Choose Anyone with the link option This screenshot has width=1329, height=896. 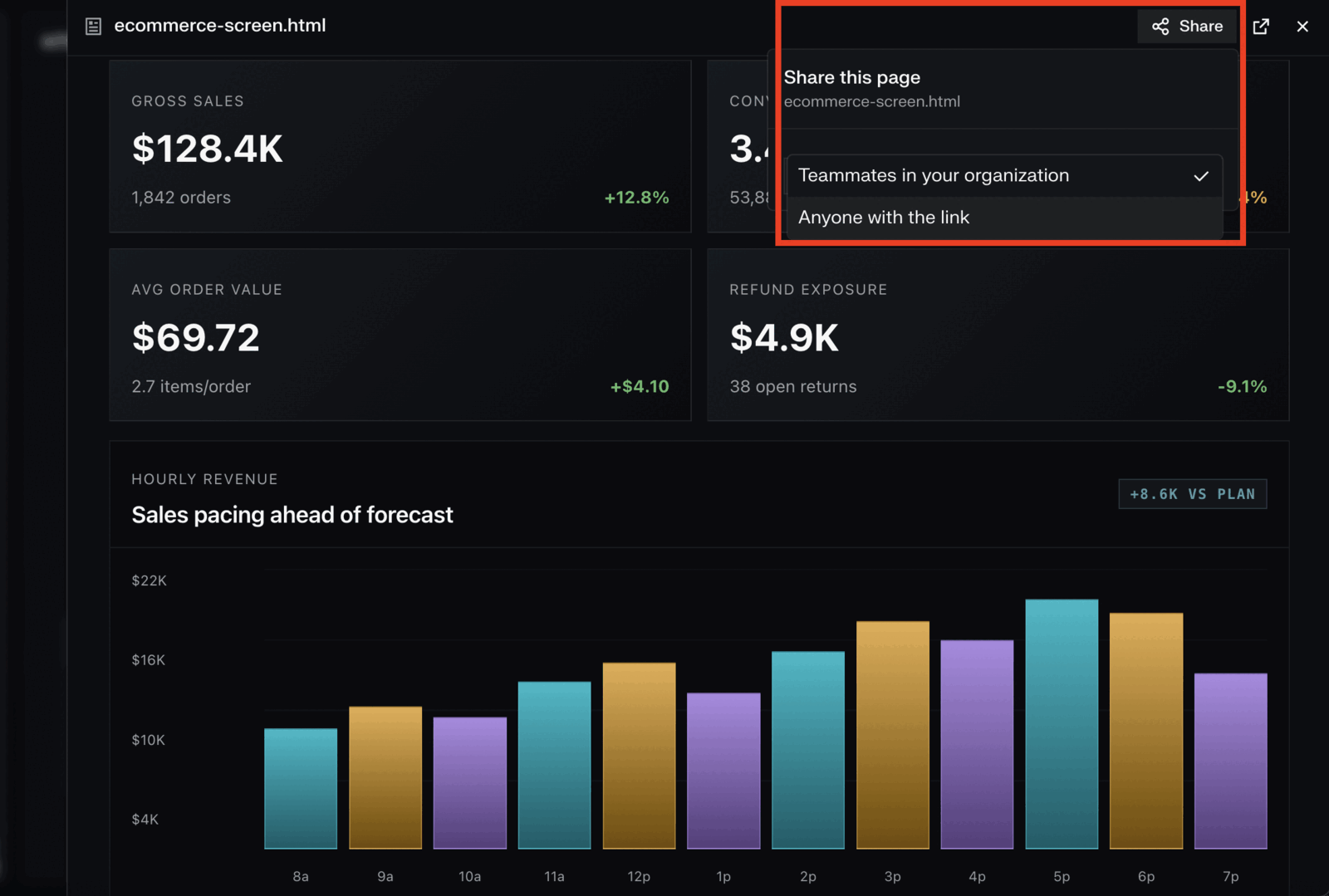[1004, 218]
